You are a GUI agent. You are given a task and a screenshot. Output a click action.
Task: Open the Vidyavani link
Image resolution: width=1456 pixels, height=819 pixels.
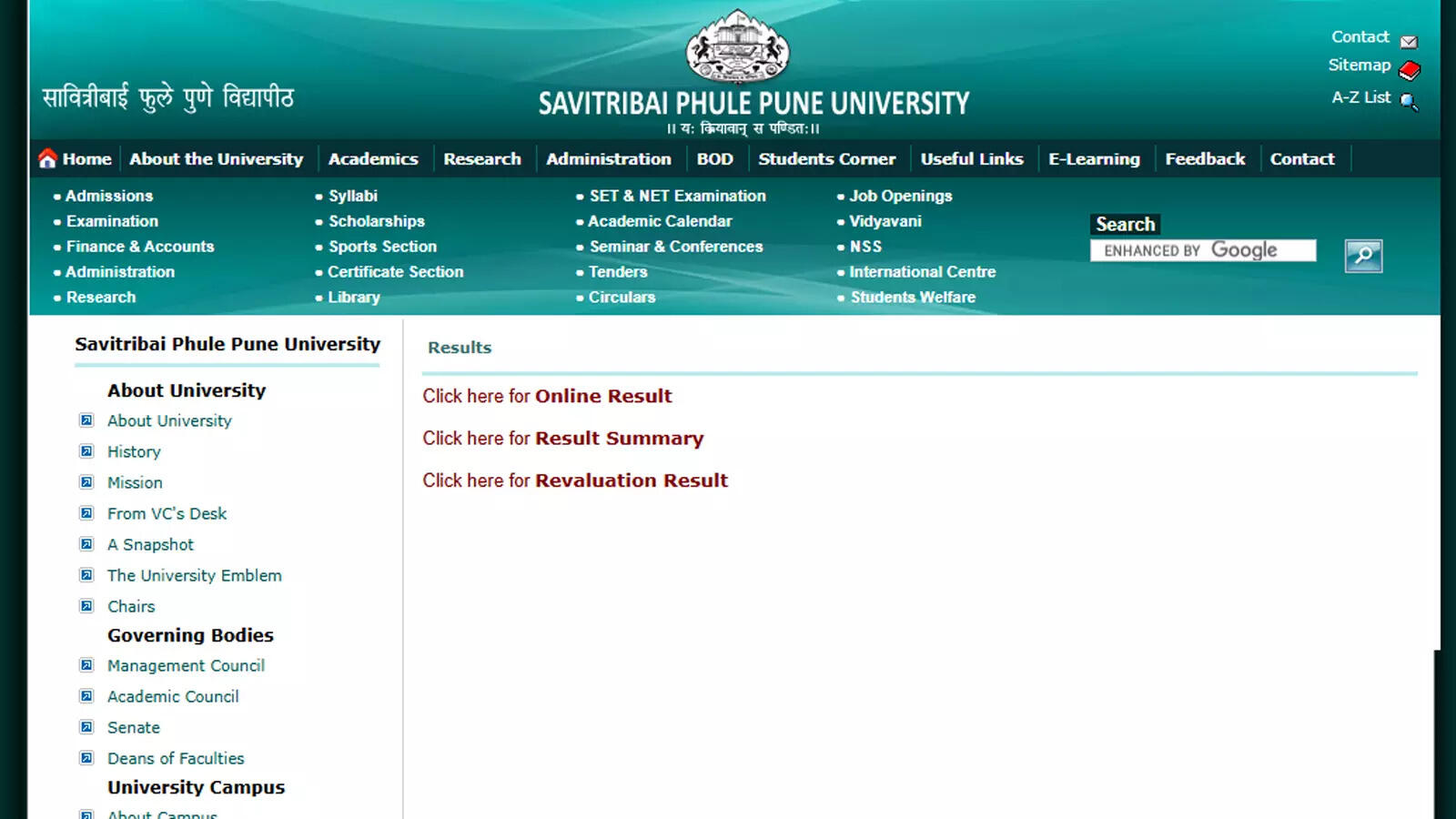click(885, 221)
